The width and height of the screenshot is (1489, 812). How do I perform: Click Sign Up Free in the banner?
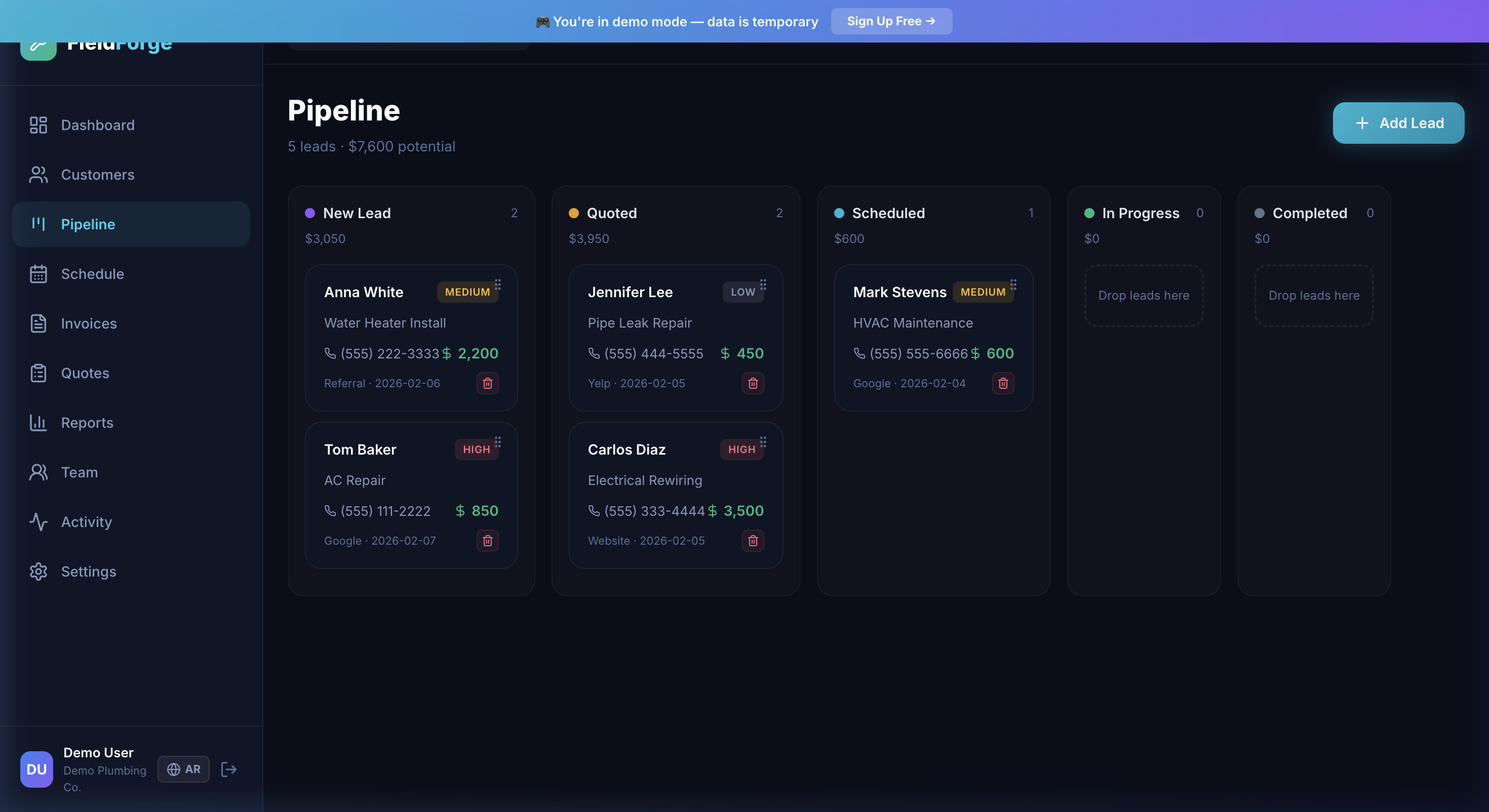click(x=891, y=21)
